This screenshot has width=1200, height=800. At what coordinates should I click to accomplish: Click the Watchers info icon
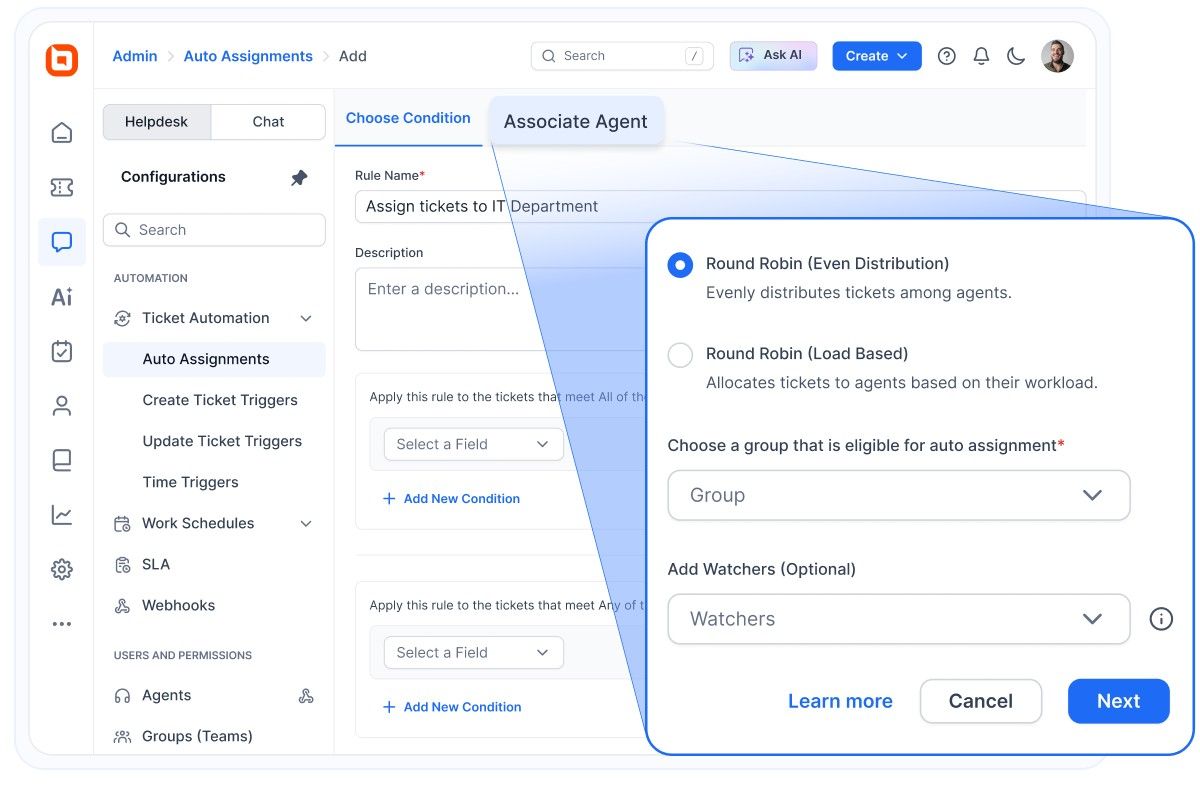(1160, 619)
